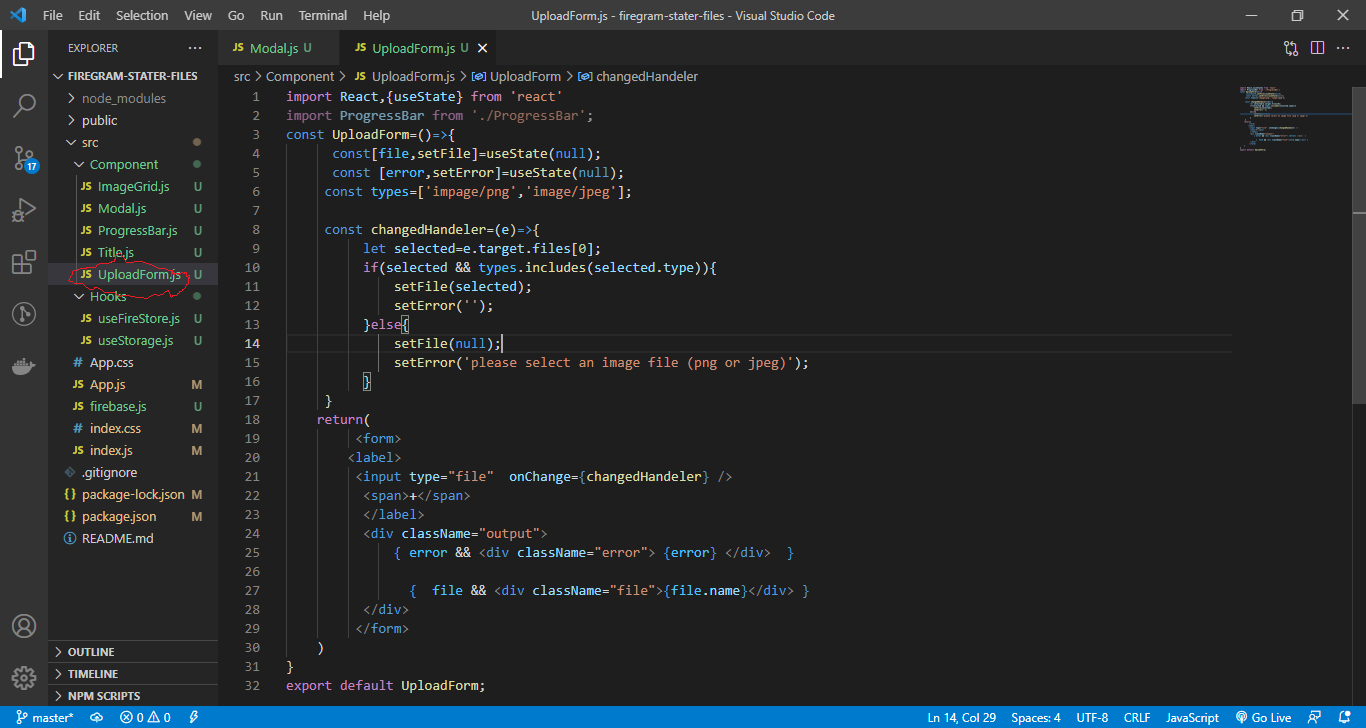Expand the TIMELINE section
The height and width of the screenshot is (728, 1366).
(x=133, y=674)
